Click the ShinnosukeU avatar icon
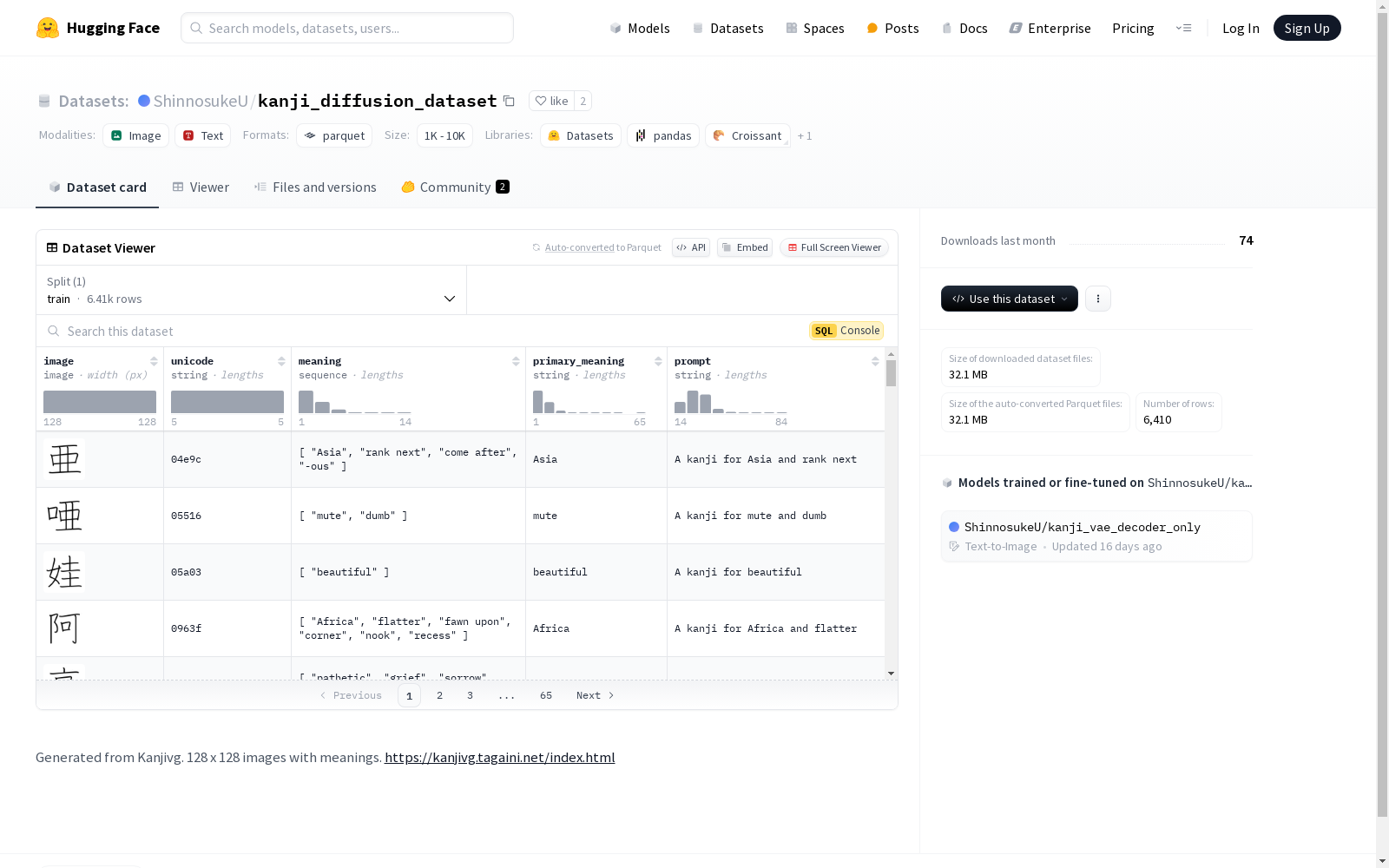This screenshot has height=868, width=1389. [x=144, y=101]
